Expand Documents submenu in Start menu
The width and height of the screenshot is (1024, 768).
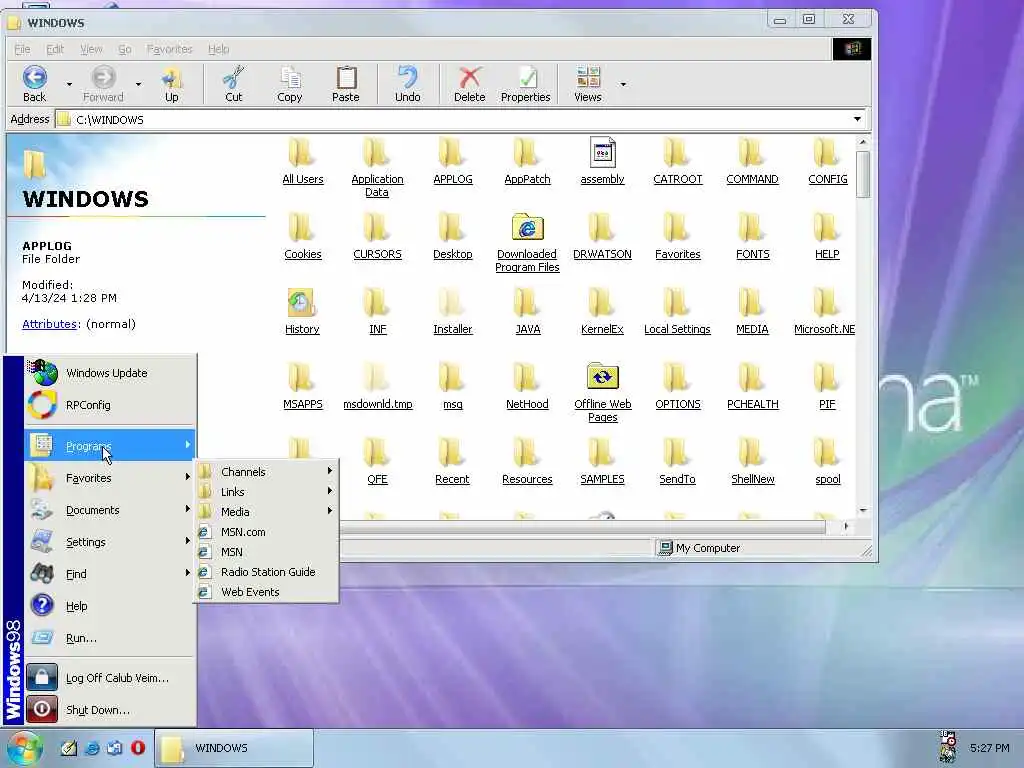pos(110,510)
